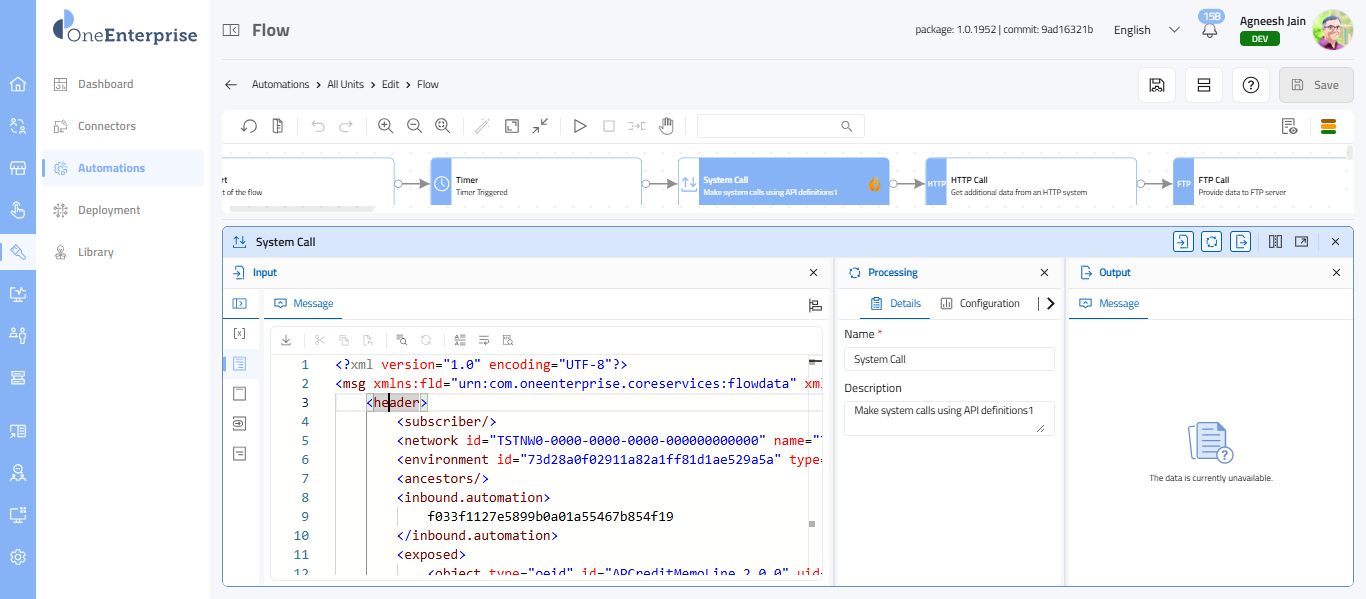Open Connectors in the side menu
The height and width of the screenshot is (599, 1366).
[x=107, y=126]
